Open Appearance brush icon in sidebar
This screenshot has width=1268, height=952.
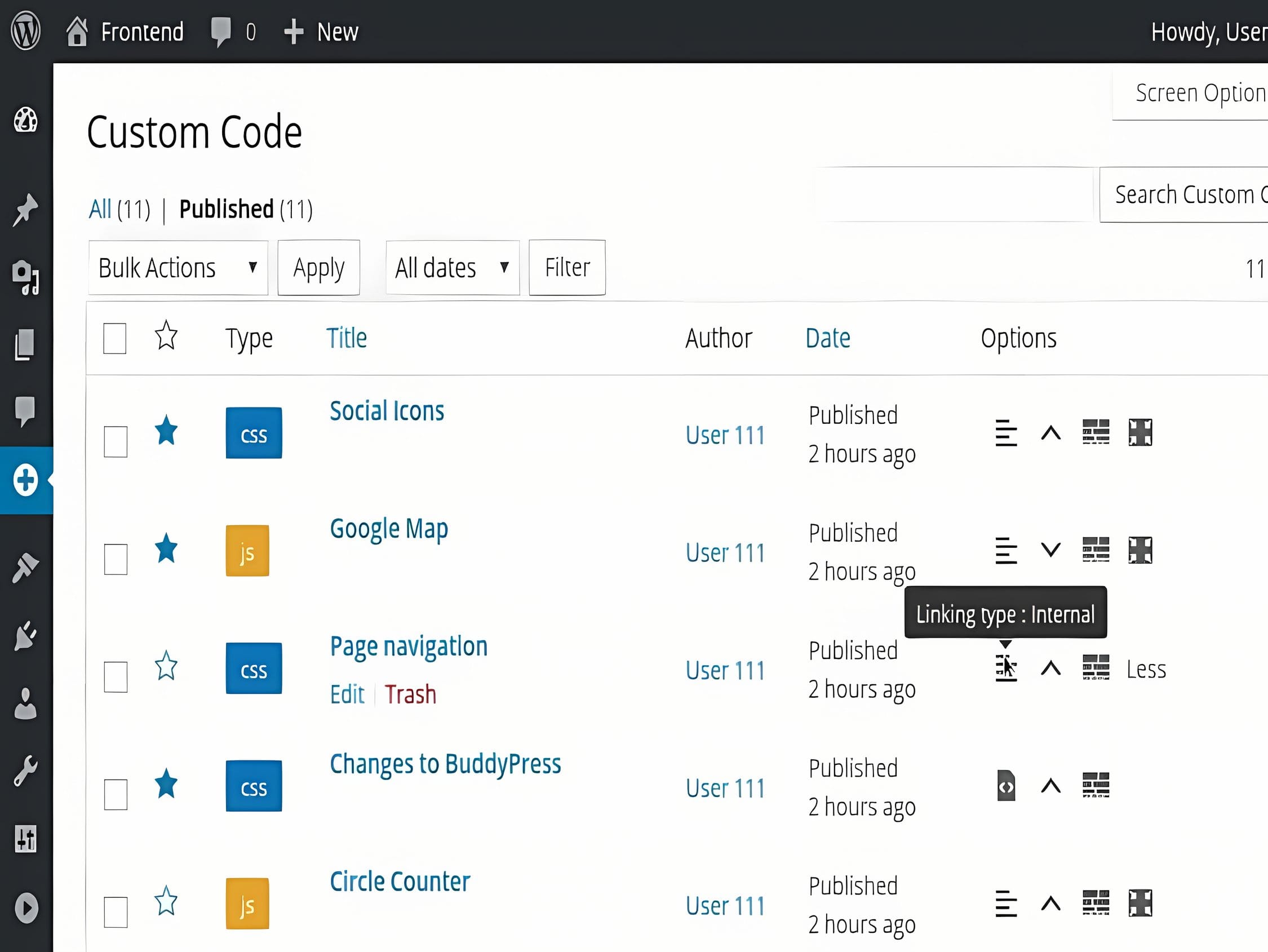(x=26, y=568)
